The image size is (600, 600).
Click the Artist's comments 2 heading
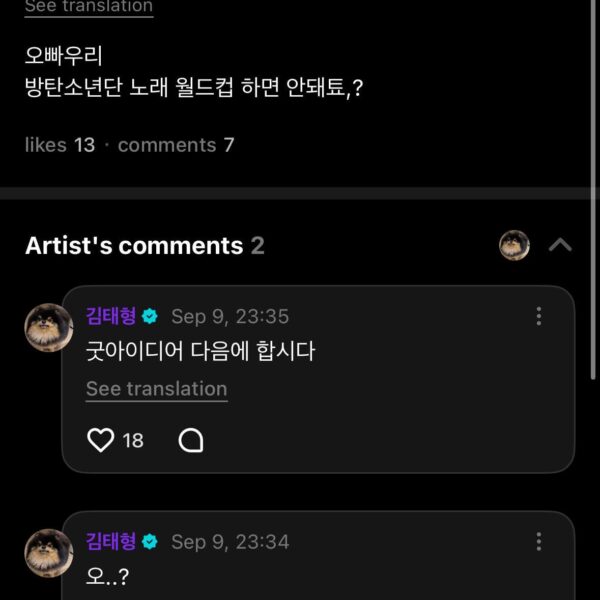144,246
